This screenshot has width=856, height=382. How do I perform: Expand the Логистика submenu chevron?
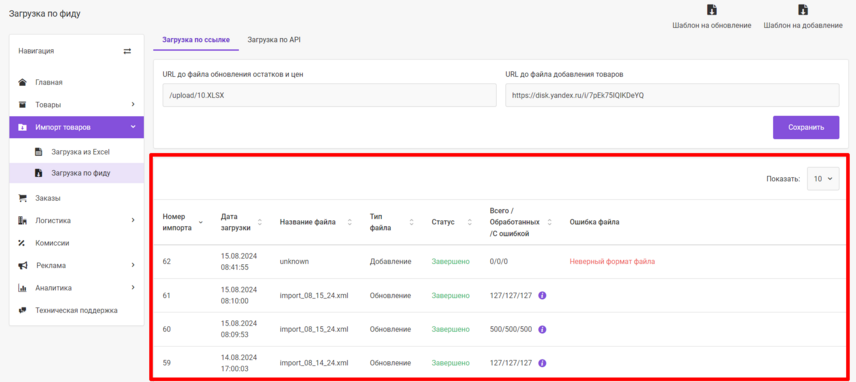tap(133, 220)
